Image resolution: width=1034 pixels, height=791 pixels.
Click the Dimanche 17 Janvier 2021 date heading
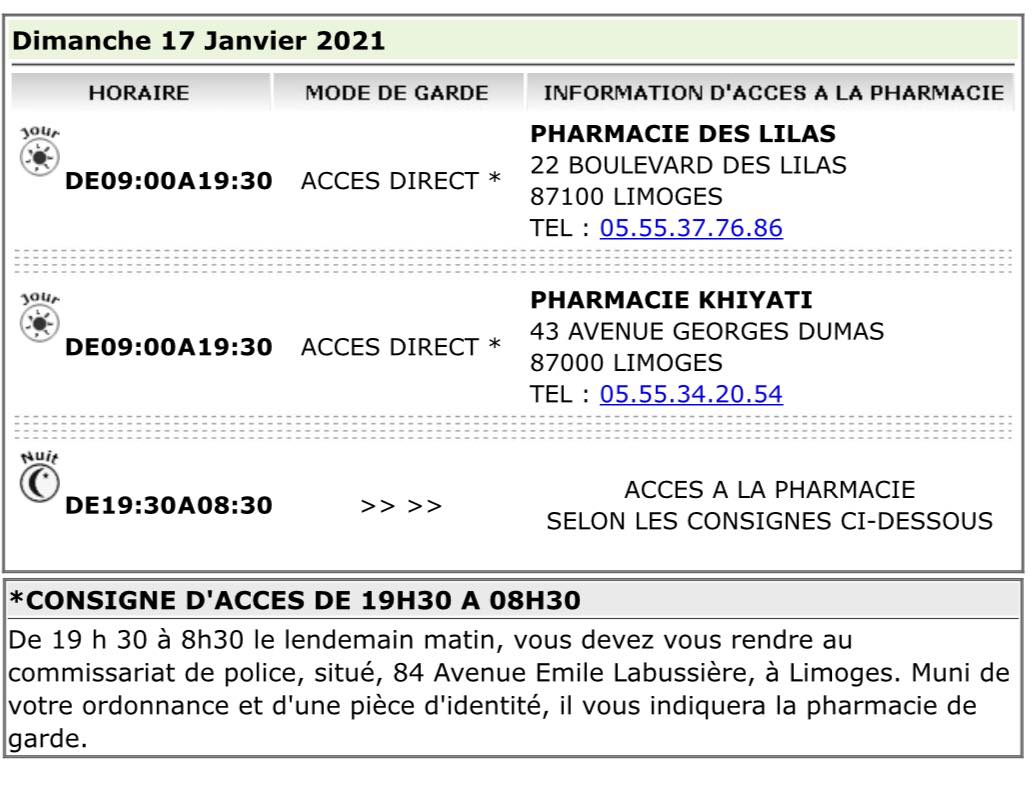(198, 41)
